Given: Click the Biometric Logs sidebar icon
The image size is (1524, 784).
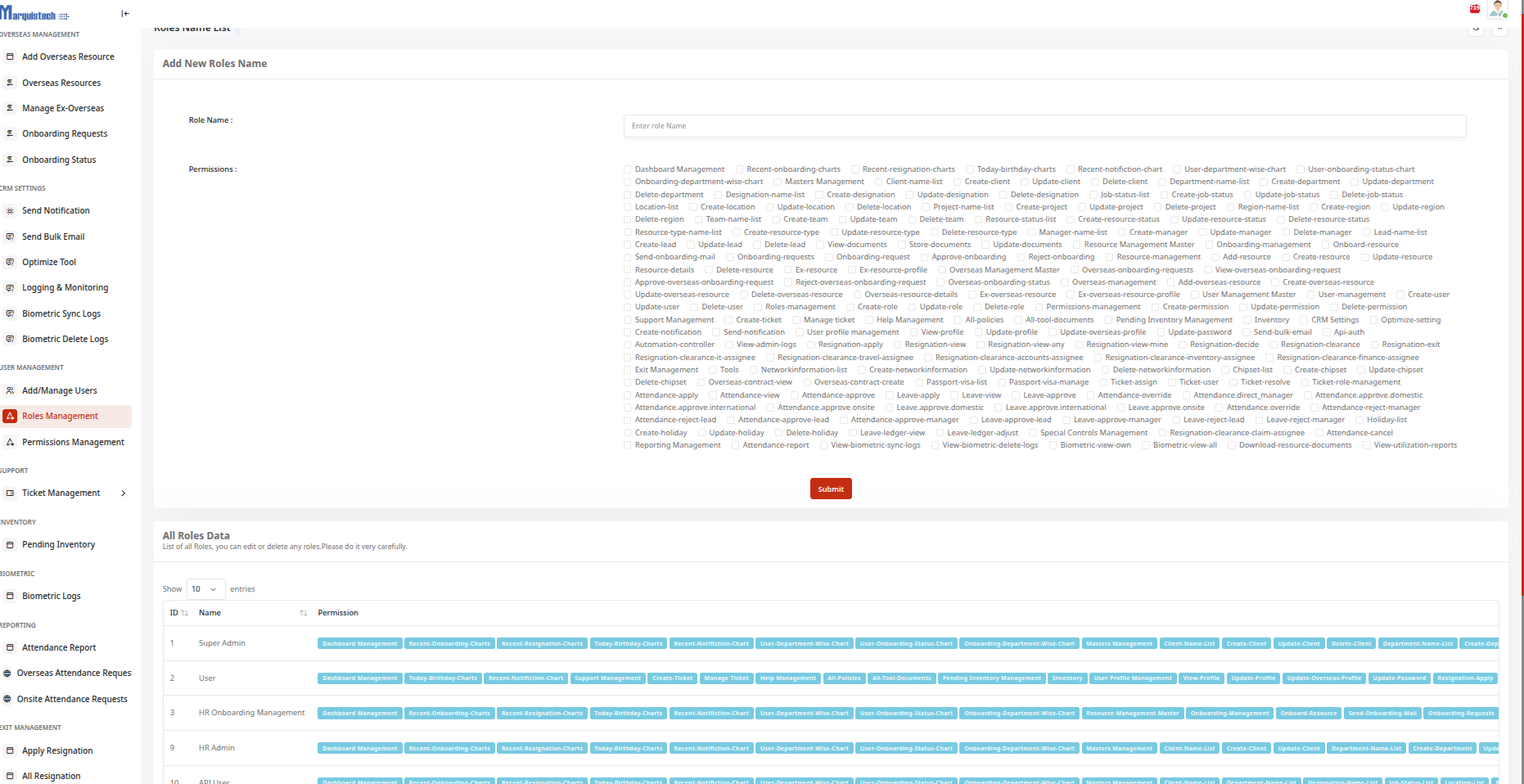Looking at the screenshot, I should [x=10, y=597].
